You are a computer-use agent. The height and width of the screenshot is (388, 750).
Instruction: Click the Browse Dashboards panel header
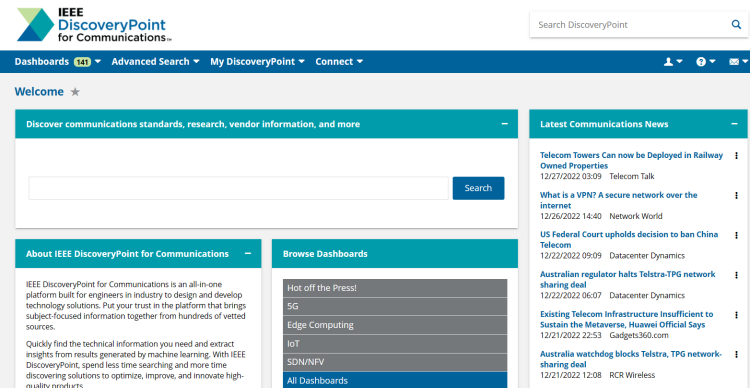[395, 254]
